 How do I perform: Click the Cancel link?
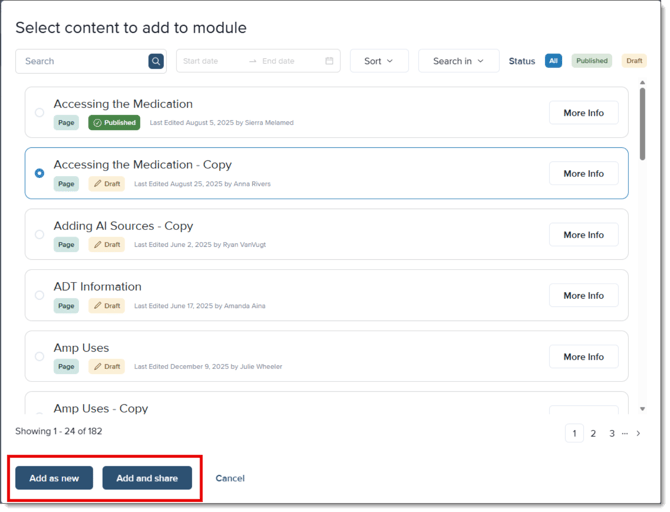tap(230, 478)
